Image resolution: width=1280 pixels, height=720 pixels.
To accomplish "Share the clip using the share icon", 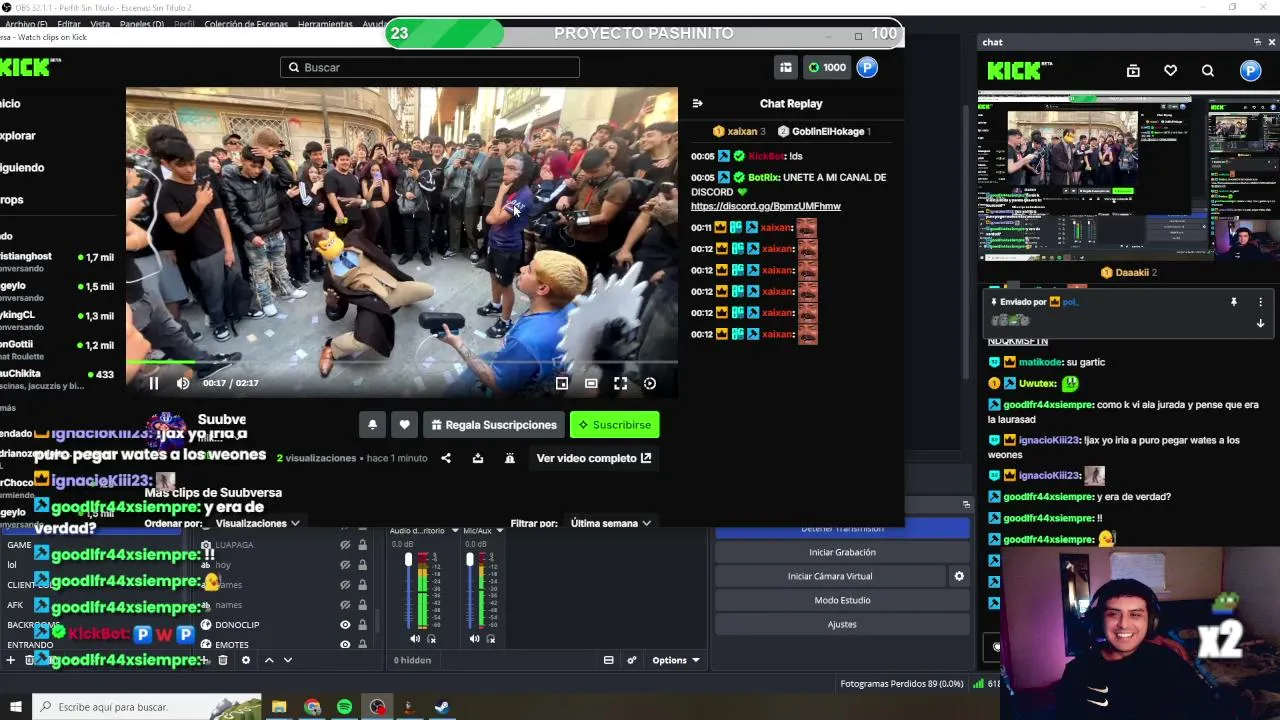I will click(446, 458).
